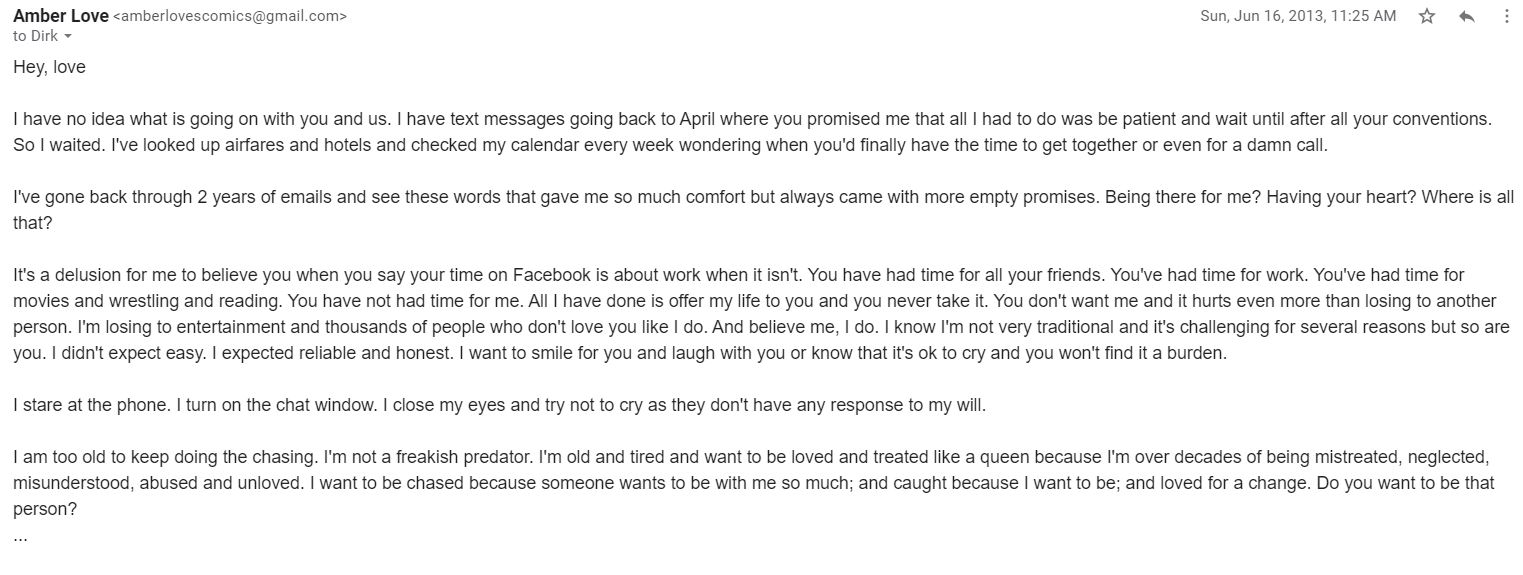Click the sender name Amber Love
Image resolution: width=1523 pixels, height=575 pixels.
point(61,16)
